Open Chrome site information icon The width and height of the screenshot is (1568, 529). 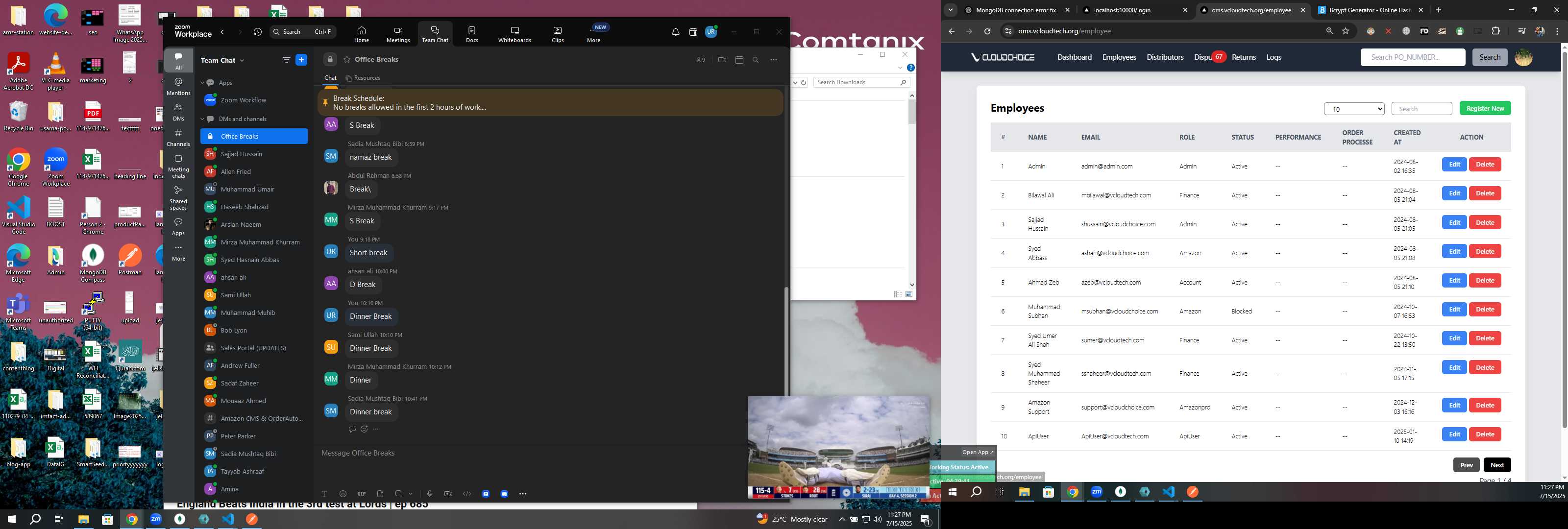point(1007,31)
